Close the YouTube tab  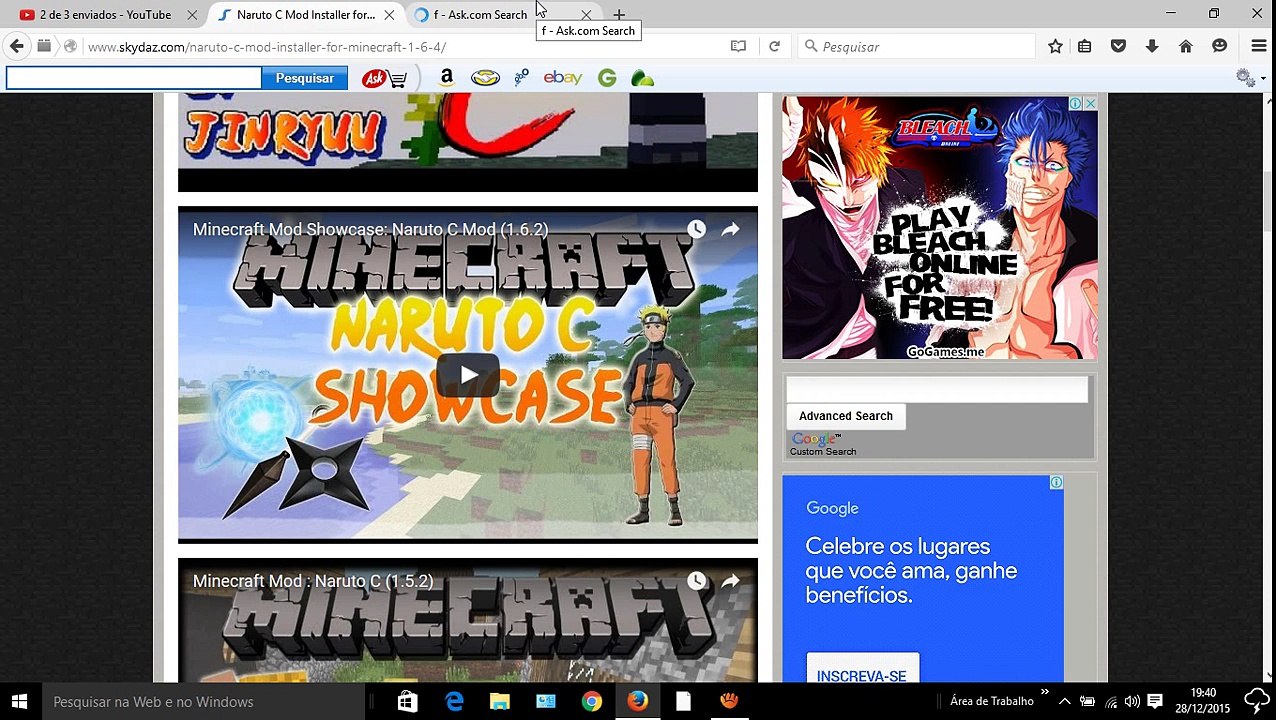pos(191,15)
